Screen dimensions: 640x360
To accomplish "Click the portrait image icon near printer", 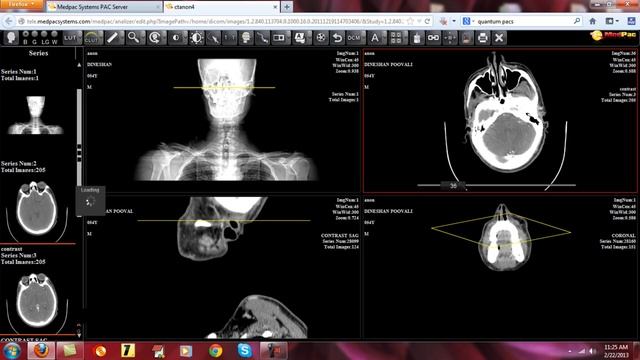I will [x=467, y=38].
